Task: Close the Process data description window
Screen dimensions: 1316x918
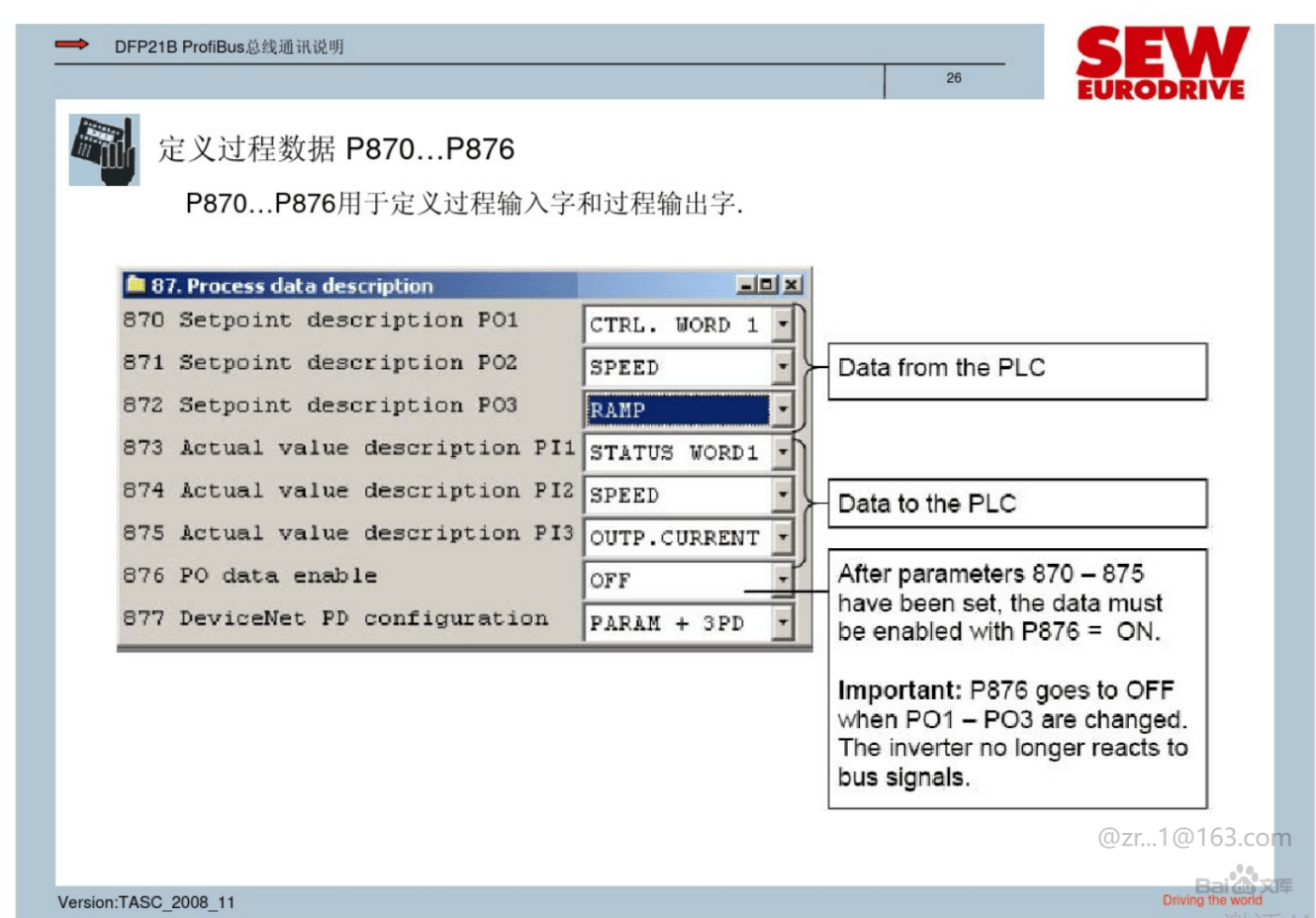Action: click(792, 285)
